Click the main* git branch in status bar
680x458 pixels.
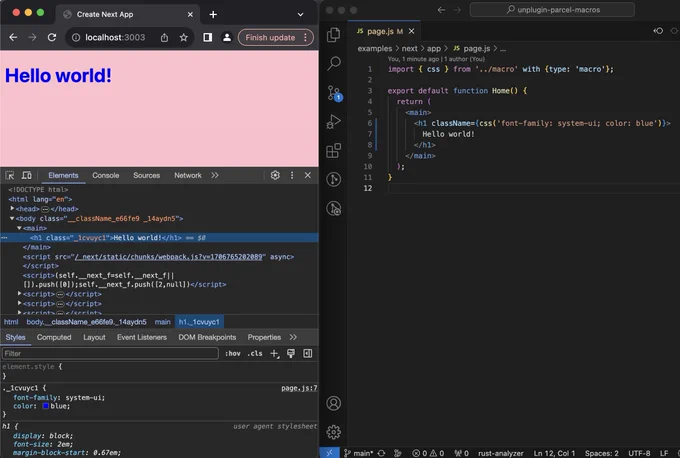(x=359, y=453)
